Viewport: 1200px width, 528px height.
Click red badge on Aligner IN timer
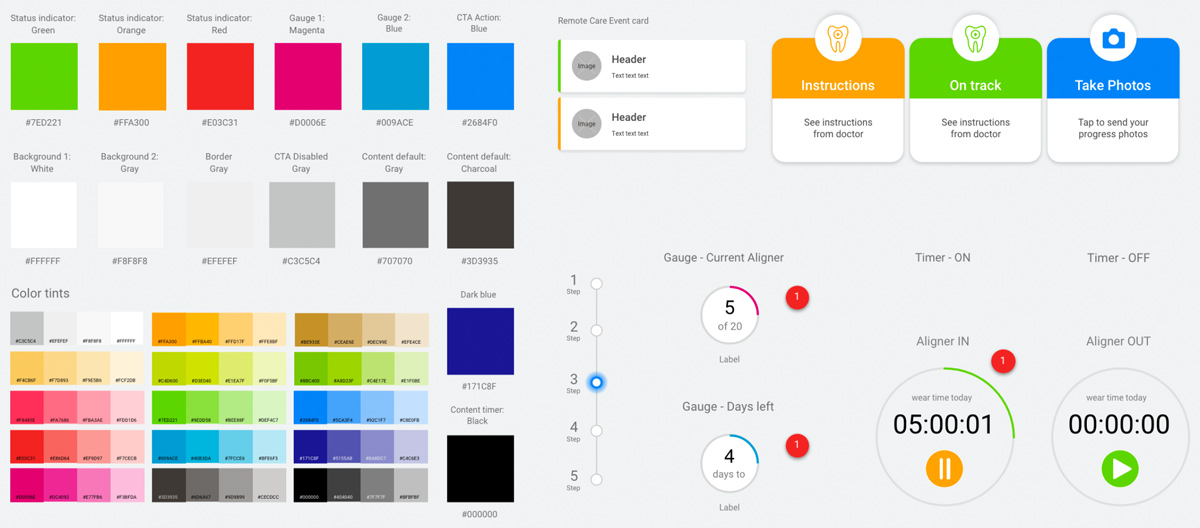pos(1002,362)
